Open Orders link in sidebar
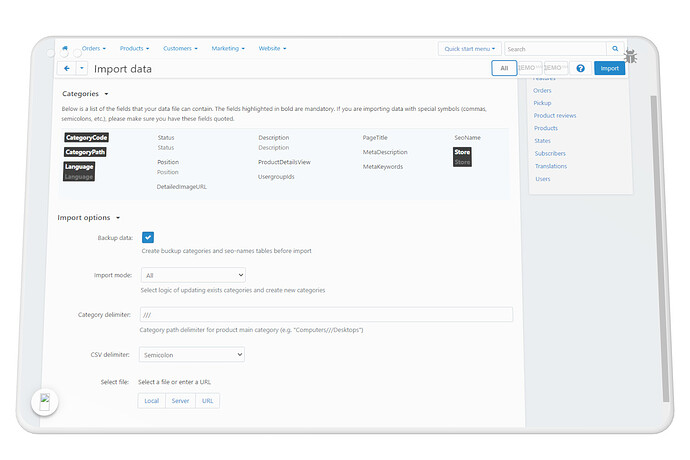 click(x=542, y=90)
